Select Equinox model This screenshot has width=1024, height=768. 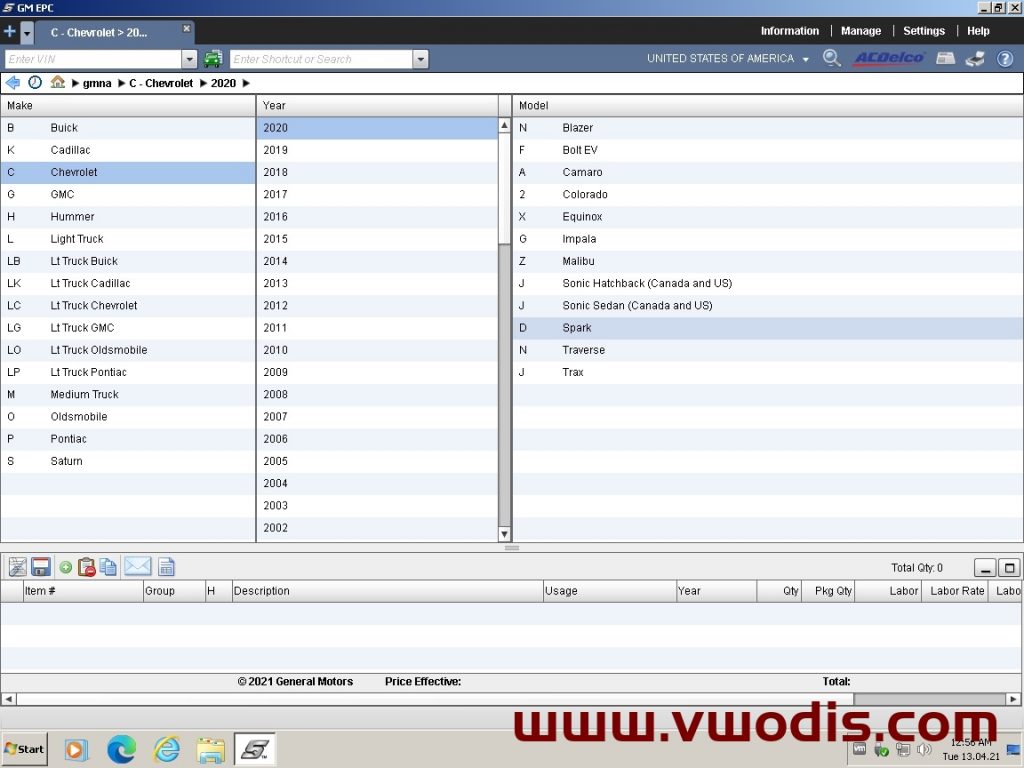coord(768,216)
